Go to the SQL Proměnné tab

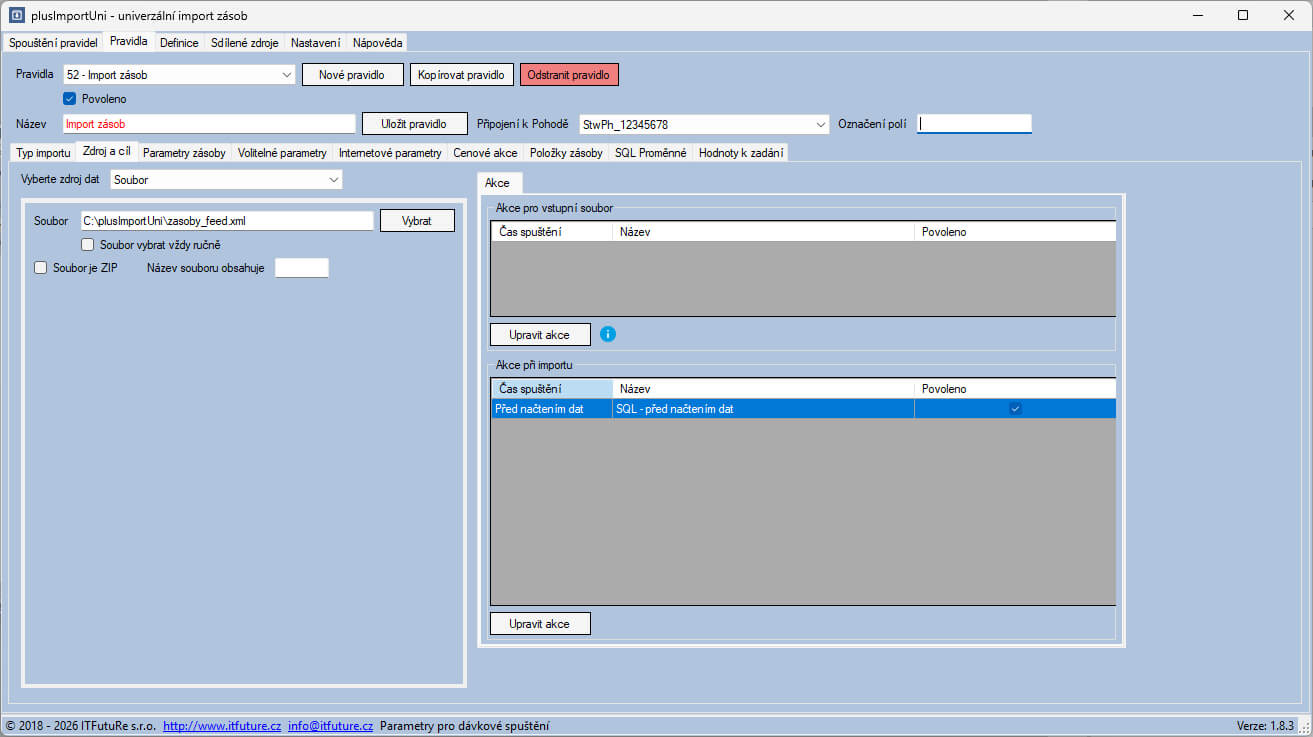(650, 153)
